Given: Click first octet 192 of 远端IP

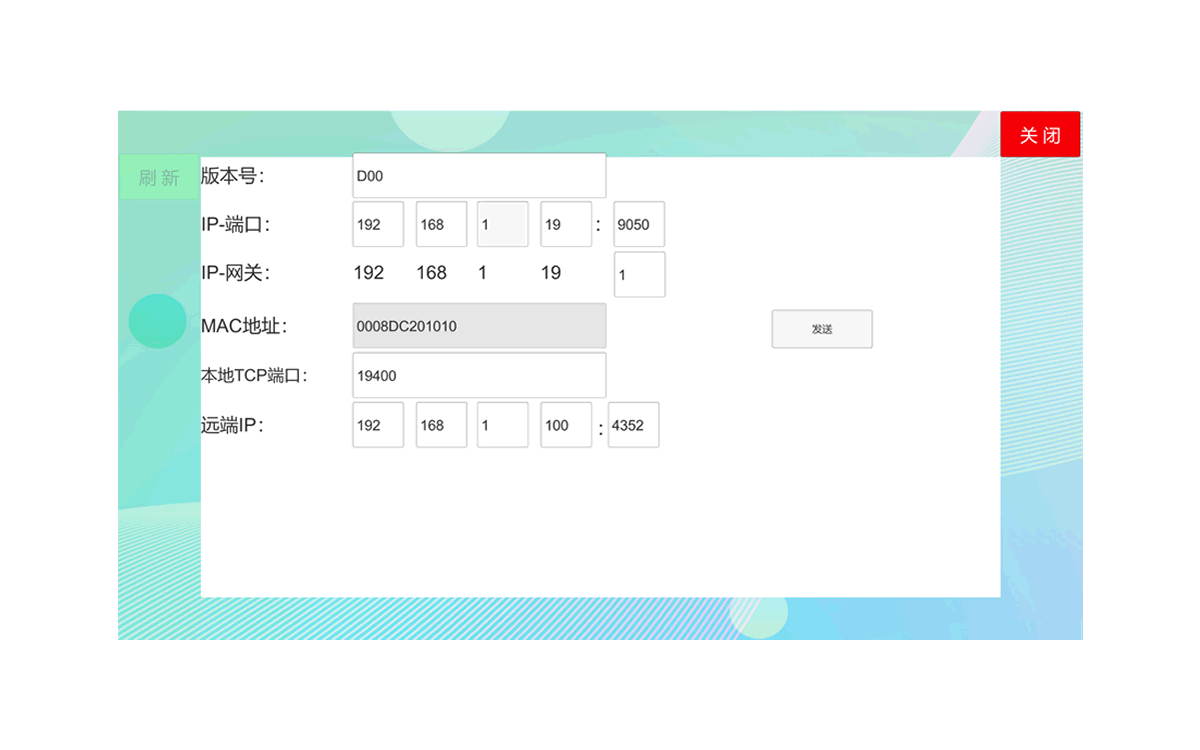Looking at the screenshot, I should pyautogui.click(x=378, y=425).
